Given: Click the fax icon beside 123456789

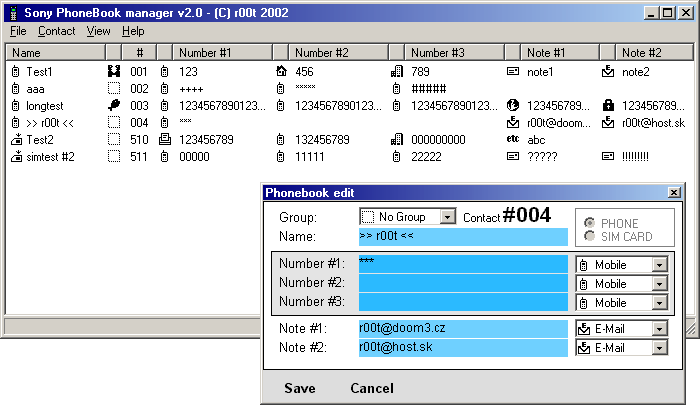Looking at the screenshot, I should click(165, 139).
